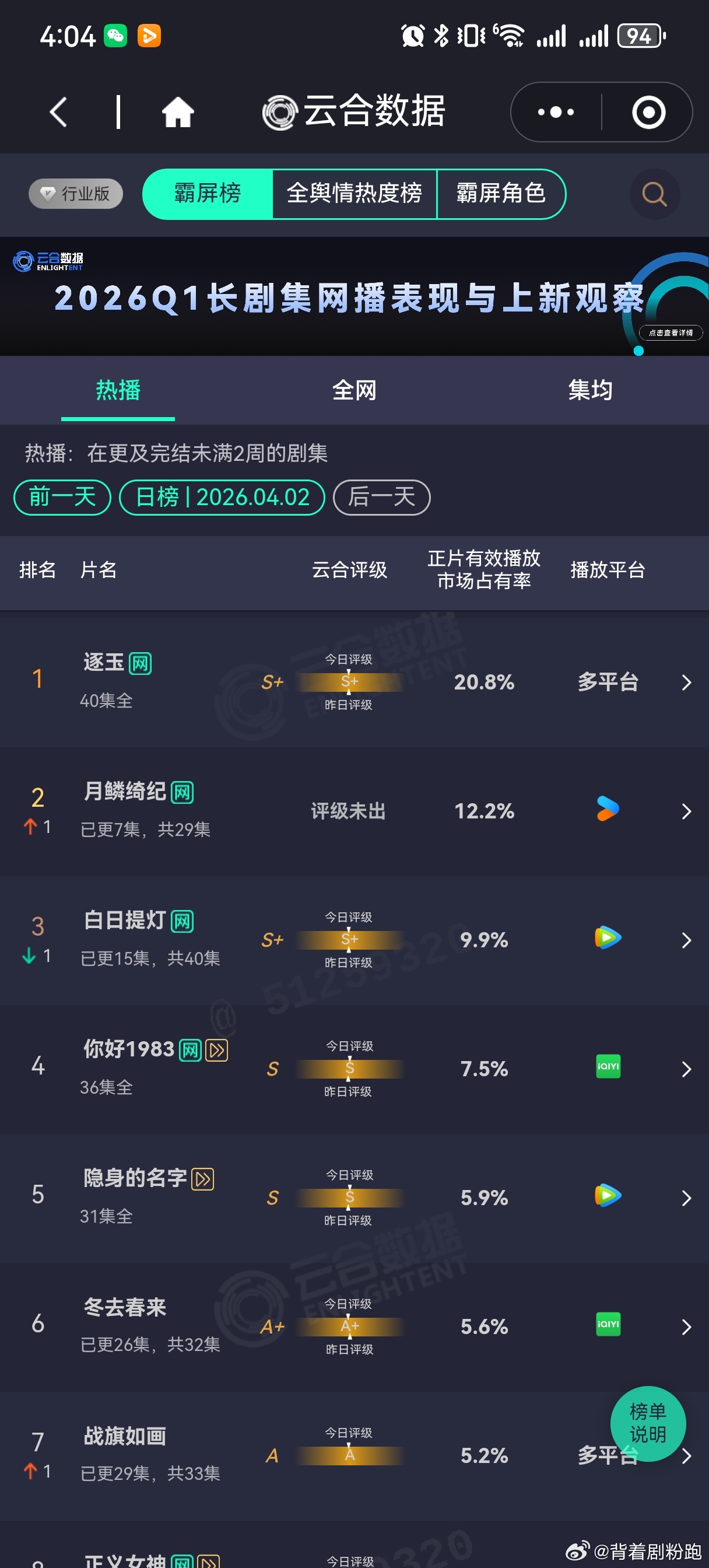Click 后一天 to view the next day
The height and width of the screenshot is (1568, 709).
[x=381, y=498]
